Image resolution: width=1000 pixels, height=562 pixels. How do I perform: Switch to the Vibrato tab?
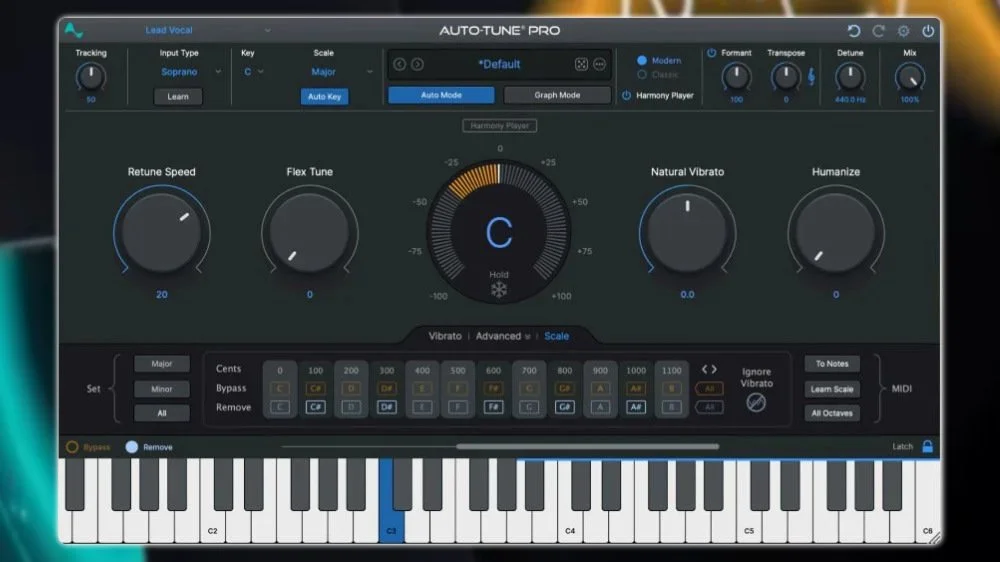click(x=445, y=336)
